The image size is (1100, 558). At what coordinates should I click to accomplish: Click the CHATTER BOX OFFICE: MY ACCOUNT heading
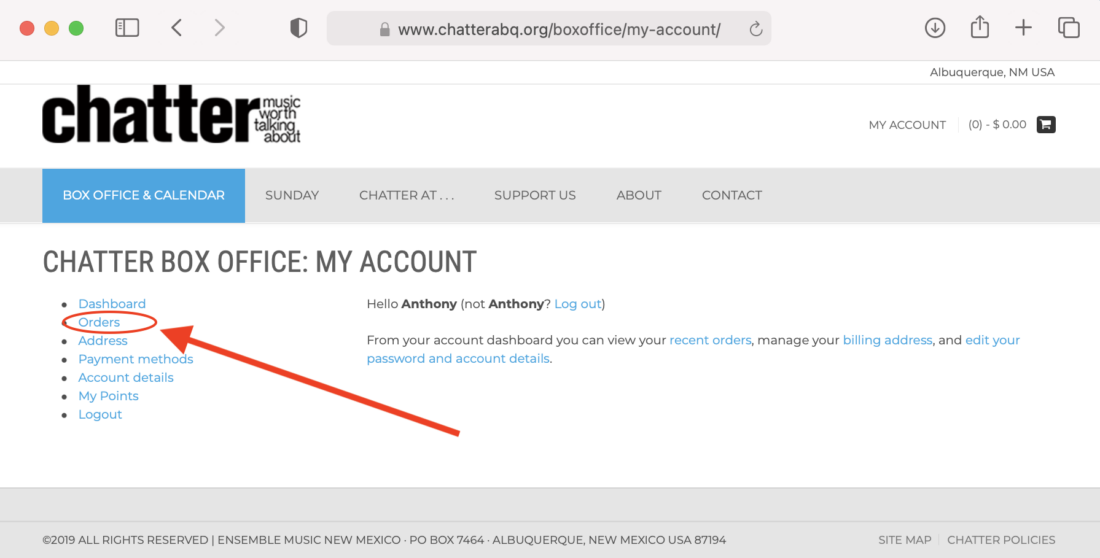tap(260, 263)
